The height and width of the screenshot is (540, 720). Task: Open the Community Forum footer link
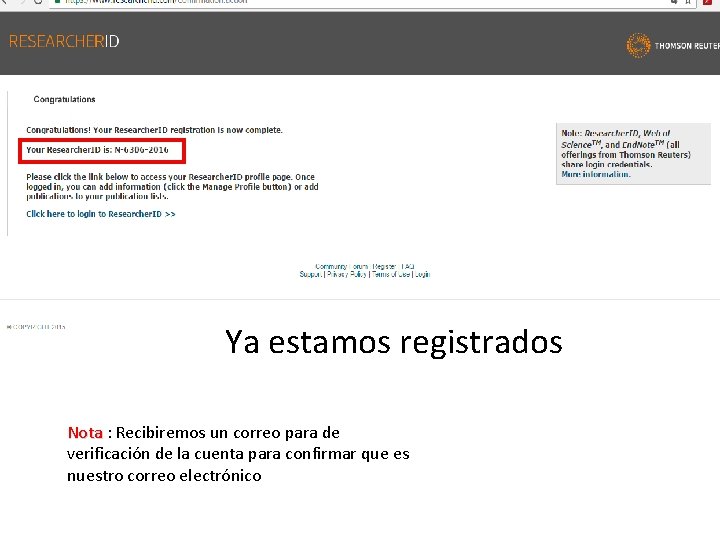click(x=342, y=266)
